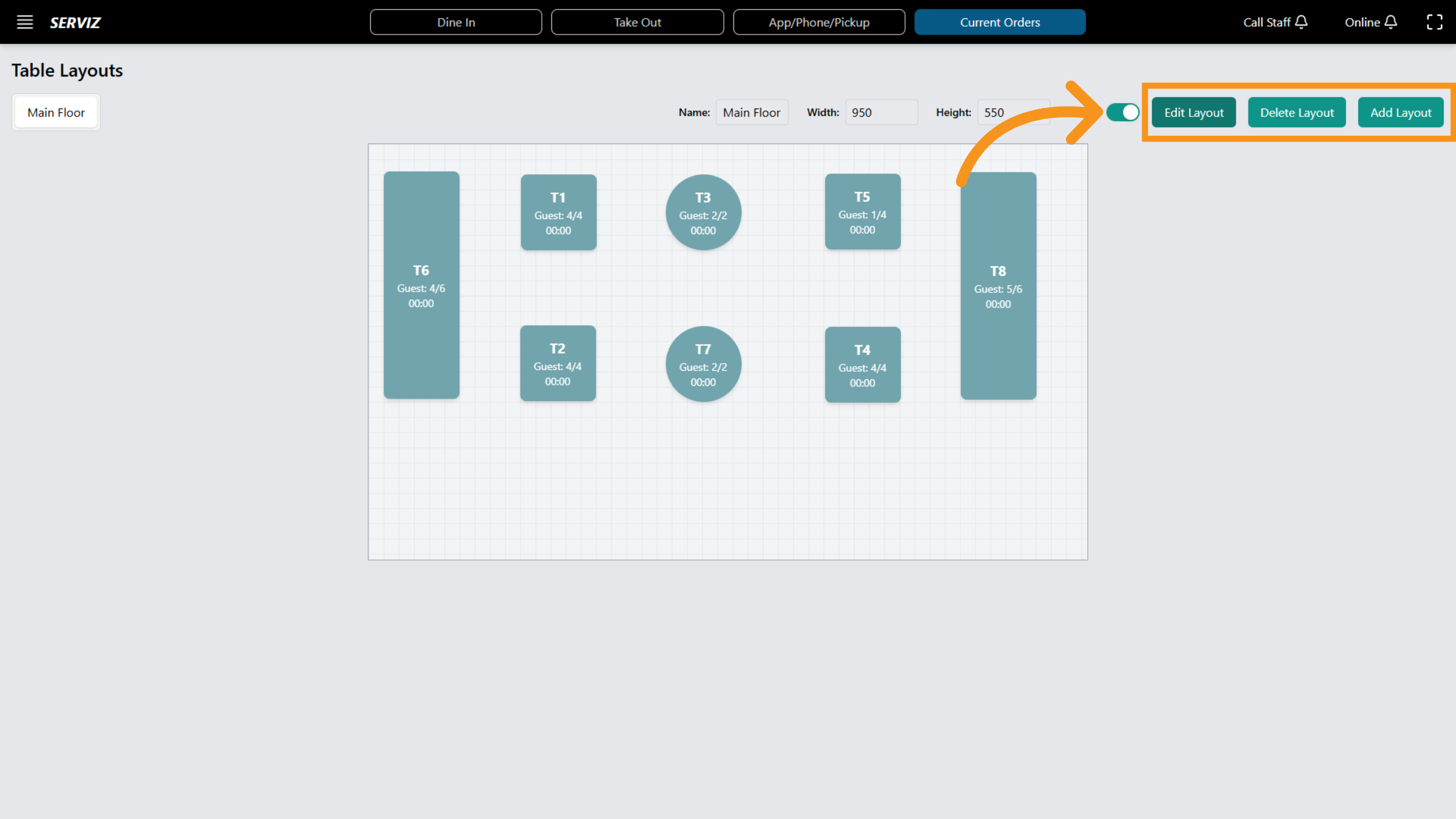Image resolution: width=1456 pixels, height=819 pixels.
Task: Open the hamburger navigation menu
Action: pyautogui.click(x=24, y=22)
